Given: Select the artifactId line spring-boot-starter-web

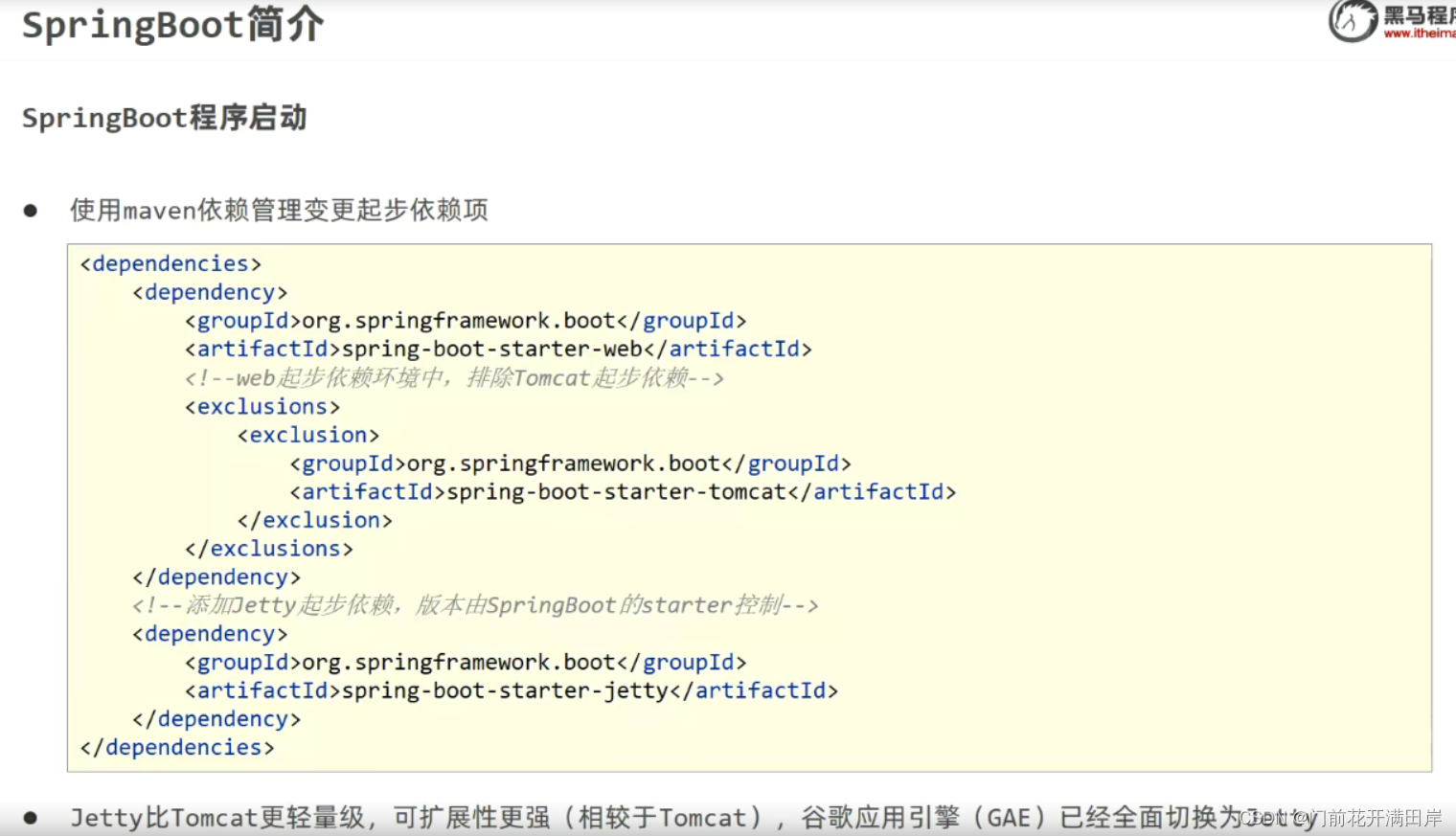Looking at the screenshot, I should 498,349.
